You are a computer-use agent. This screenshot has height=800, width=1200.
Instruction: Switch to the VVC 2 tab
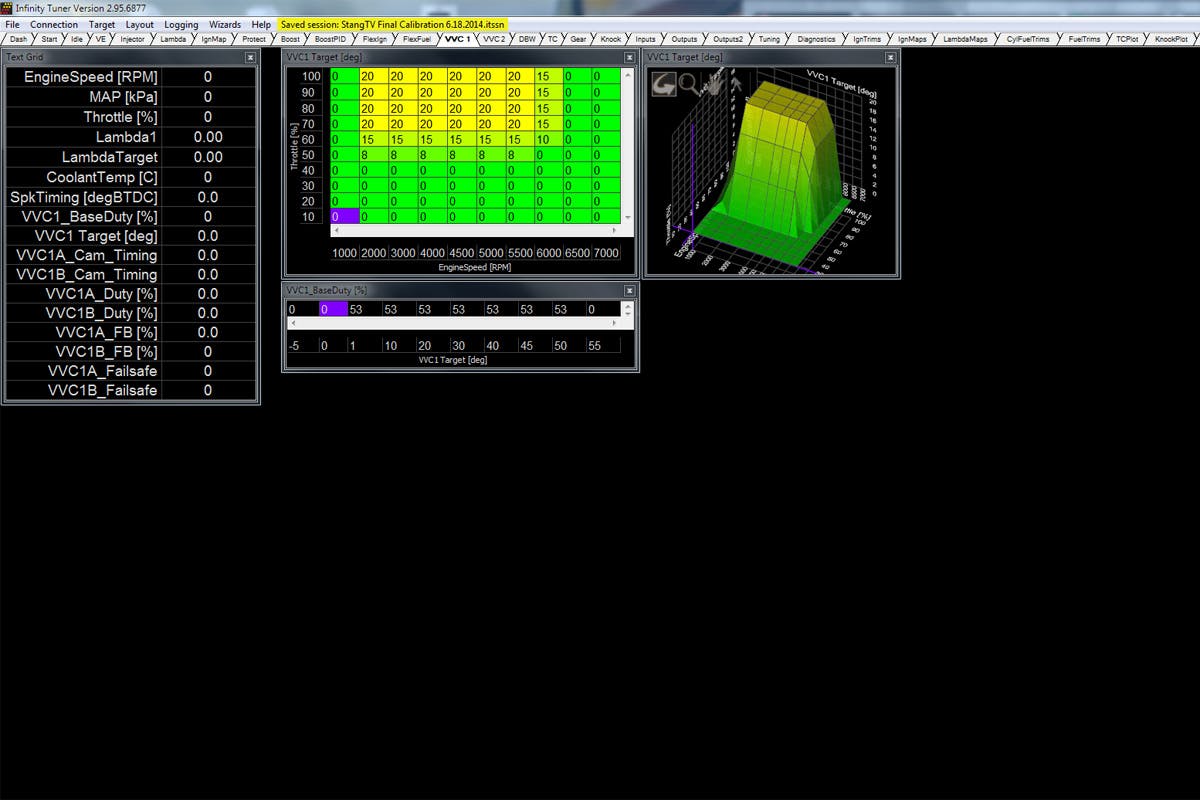click(494, 39)
